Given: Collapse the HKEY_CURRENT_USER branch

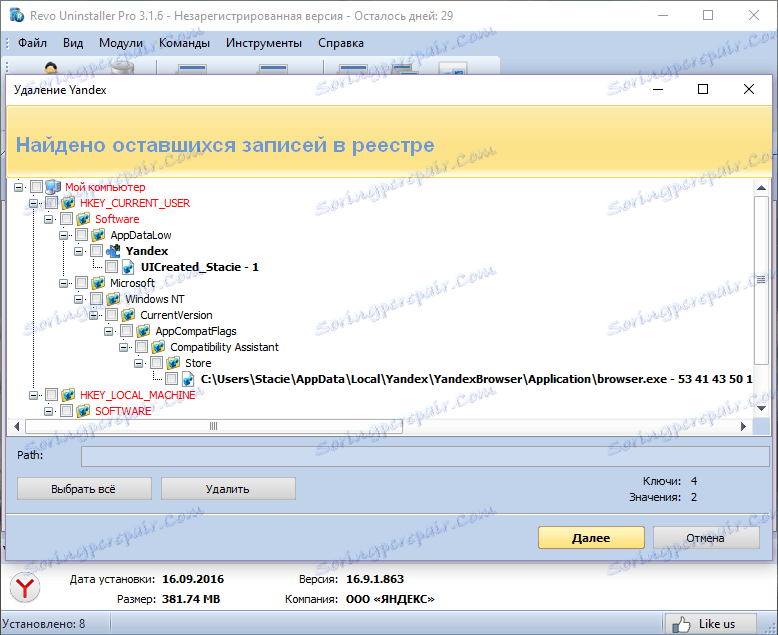Looking at the screenshot, I should point(33,203).
